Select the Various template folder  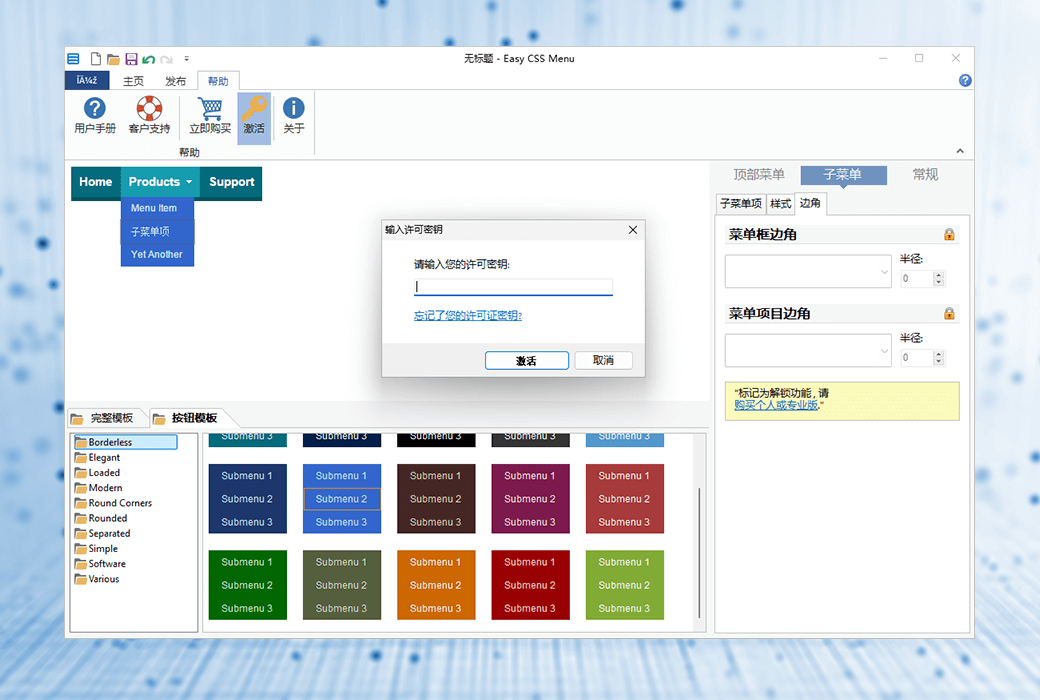pyautogui.click(x=98, y=580)
